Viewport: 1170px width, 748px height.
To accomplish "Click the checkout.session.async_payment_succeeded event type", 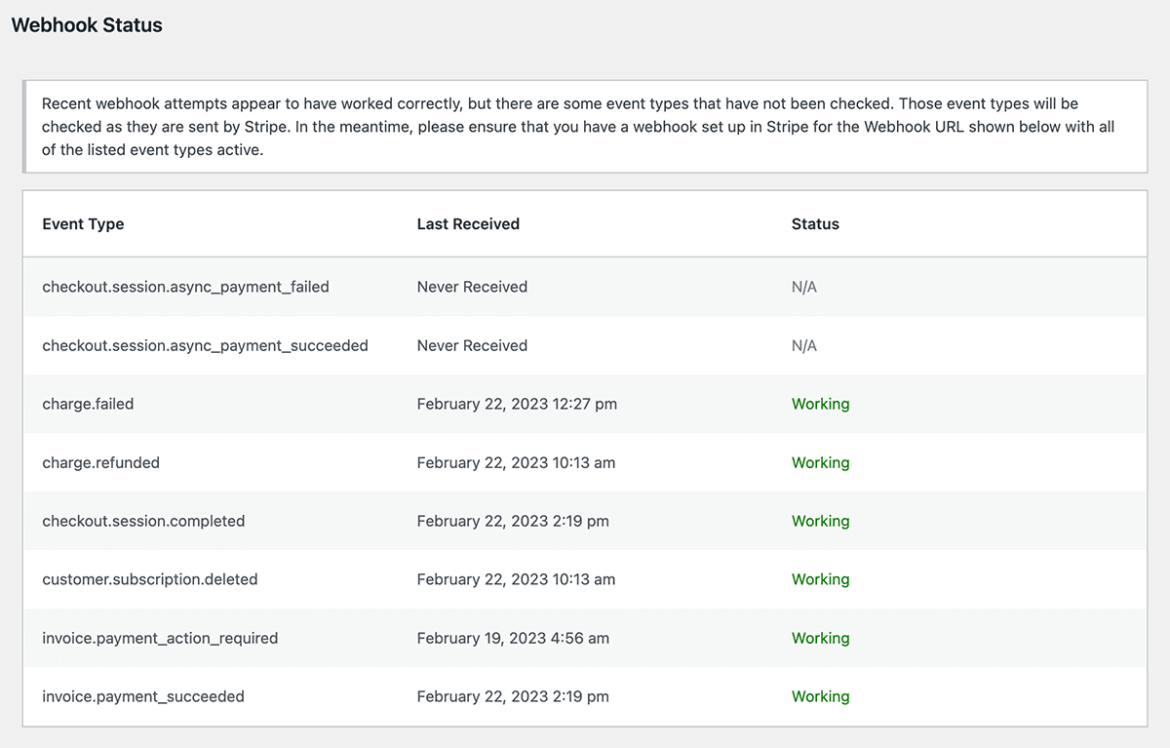I will pyautogui.click(x=205, y=345).
